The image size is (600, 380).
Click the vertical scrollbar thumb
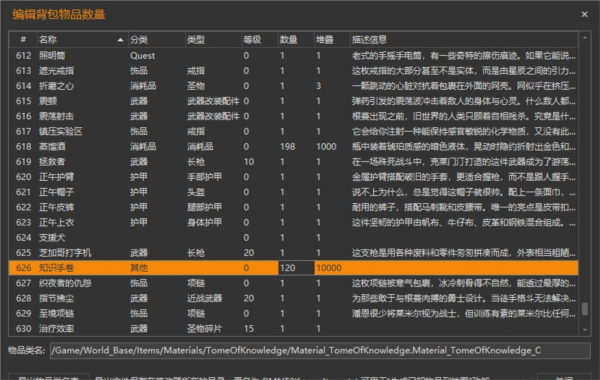coord(585,309)
